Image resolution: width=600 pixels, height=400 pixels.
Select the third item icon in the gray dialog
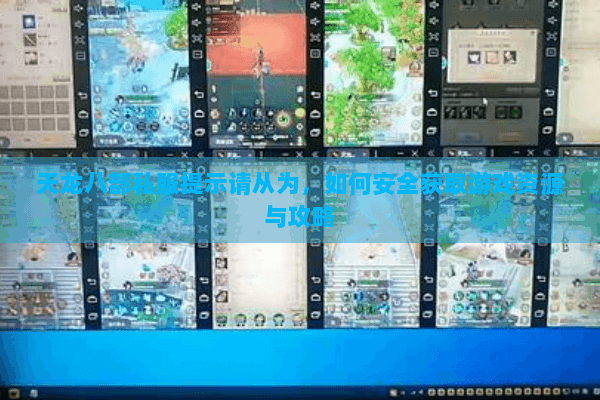click(x=510, y=57)
